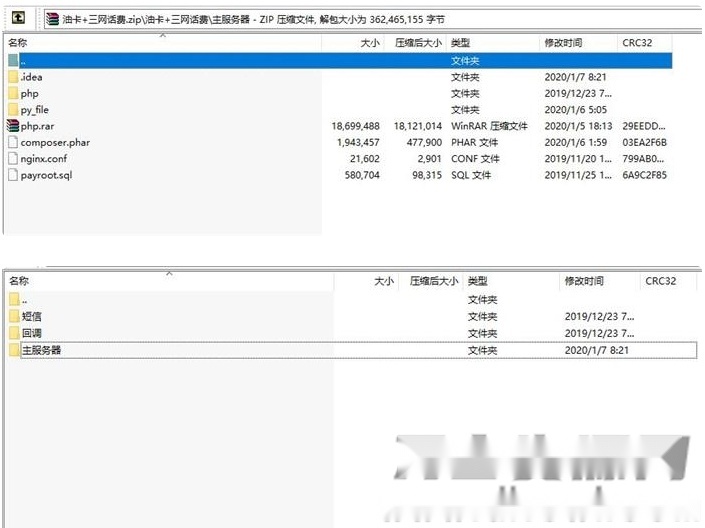Select the .idea folder name
Image resolution: width=705 pixels, height=528 pixels.
(31, 77)
